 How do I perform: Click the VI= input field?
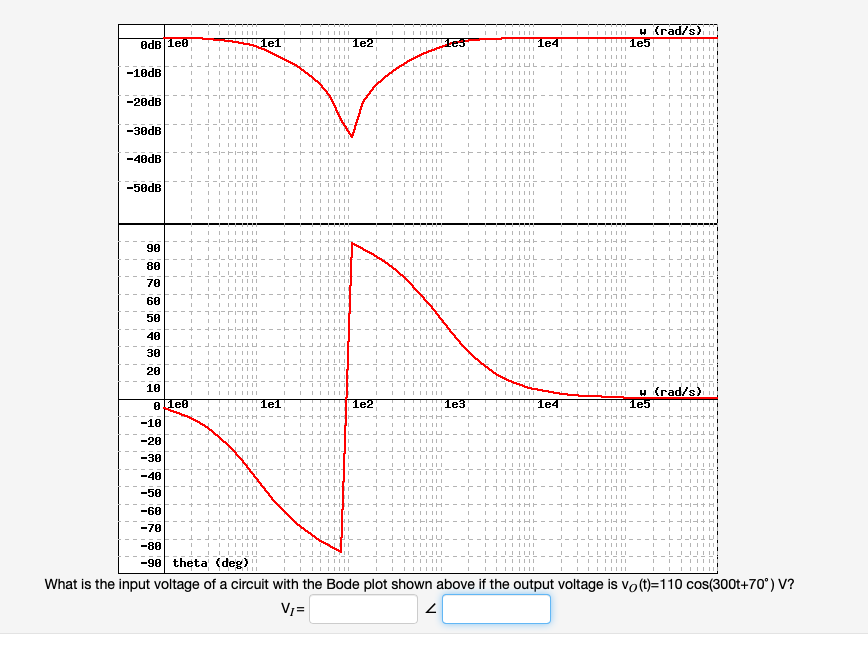click(x=363, y=608)
